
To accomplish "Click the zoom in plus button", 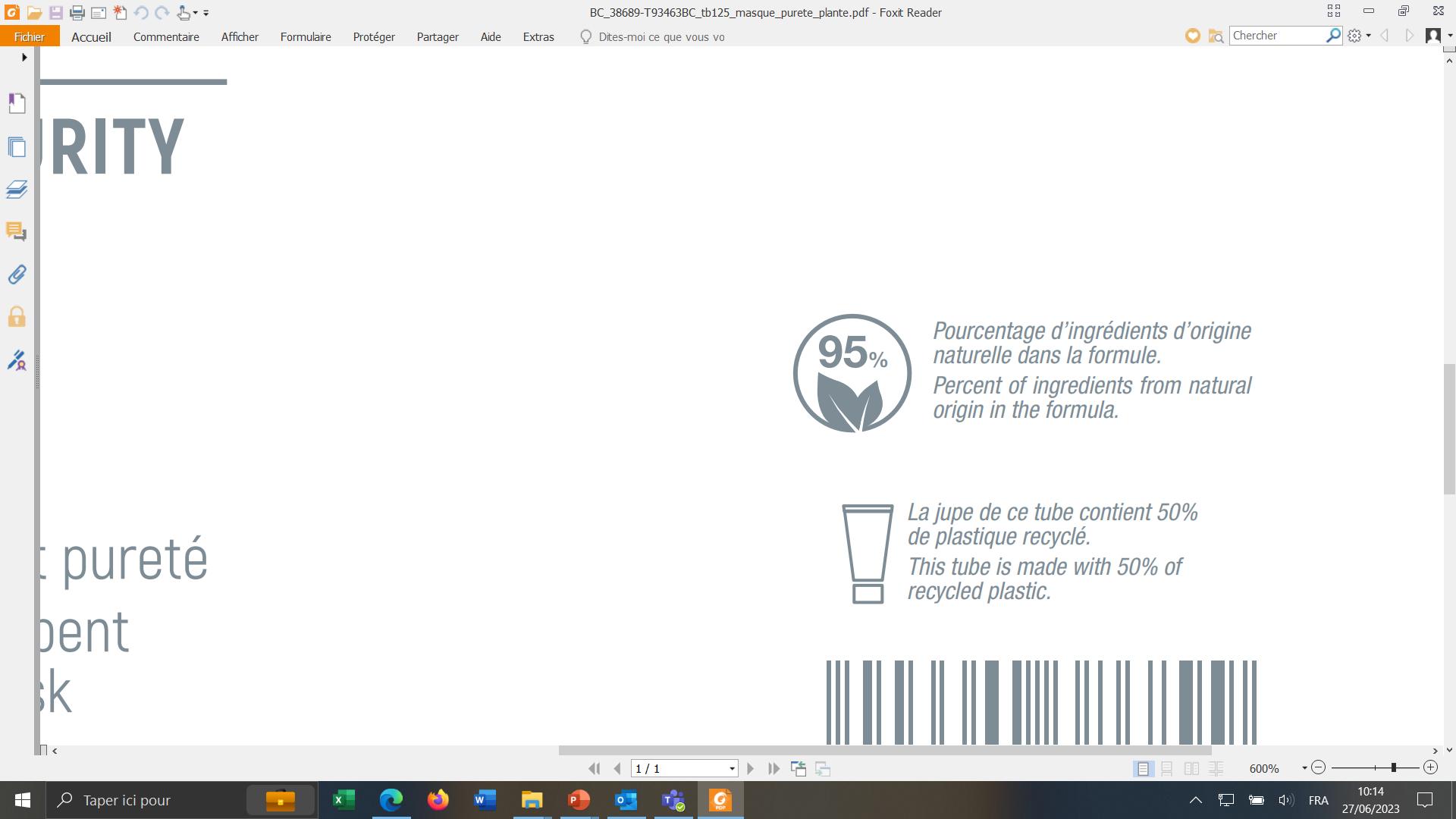I will coord(1430,768).
